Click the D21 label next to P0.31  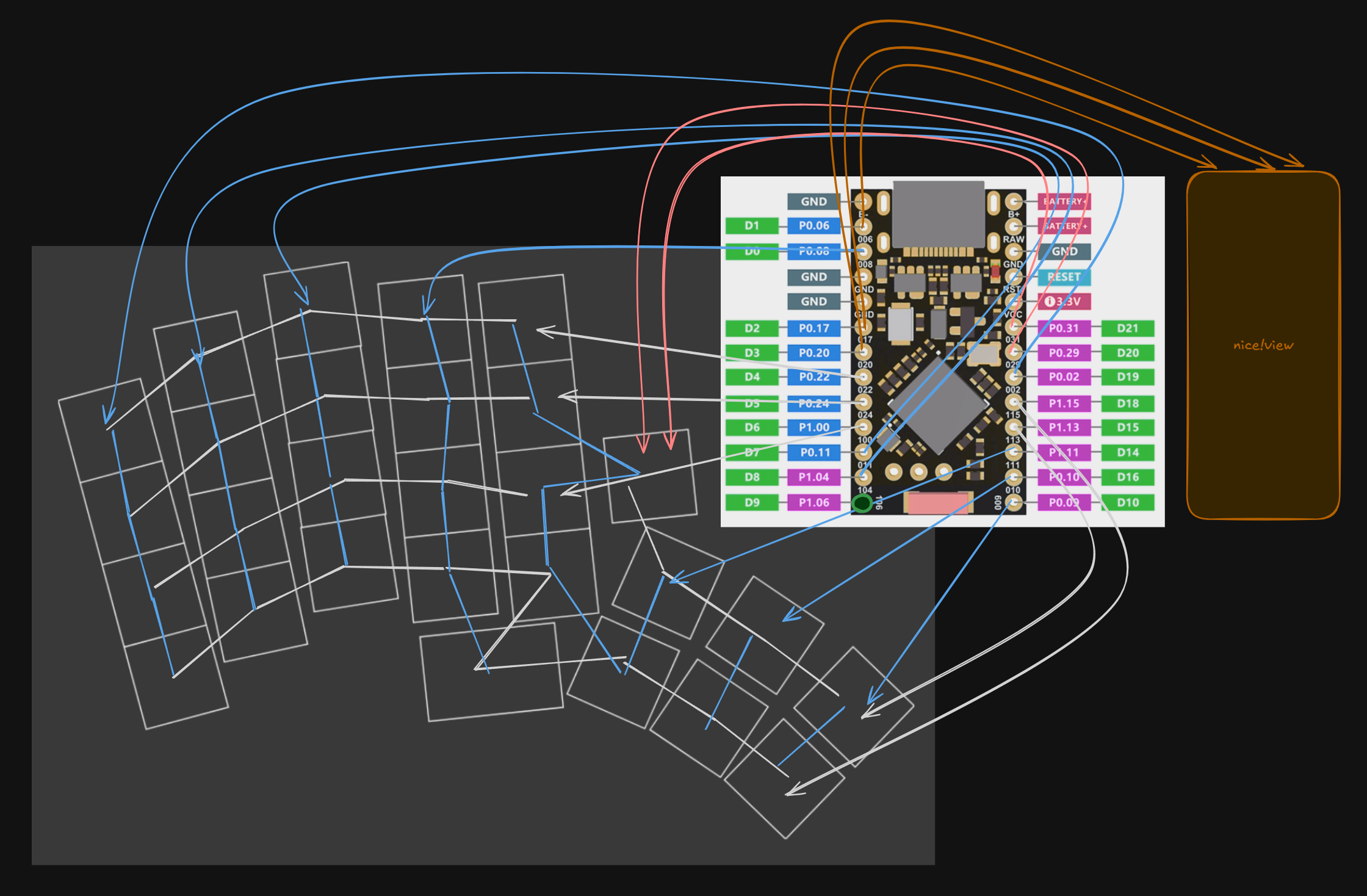point(1129,328)
